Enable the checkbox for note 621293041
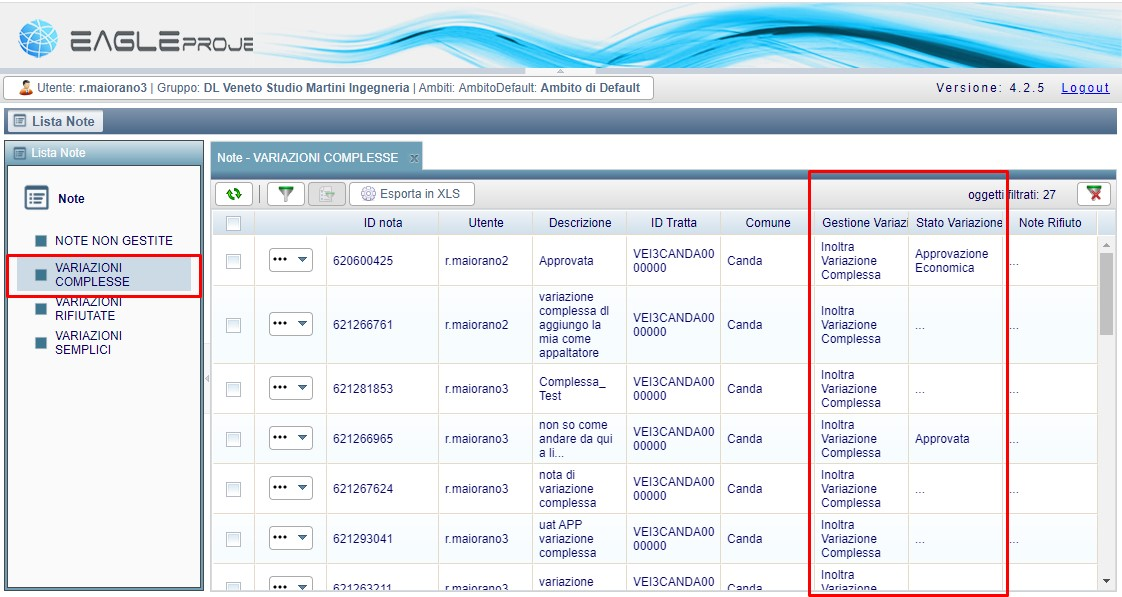1122x597 pixels. 233,539
